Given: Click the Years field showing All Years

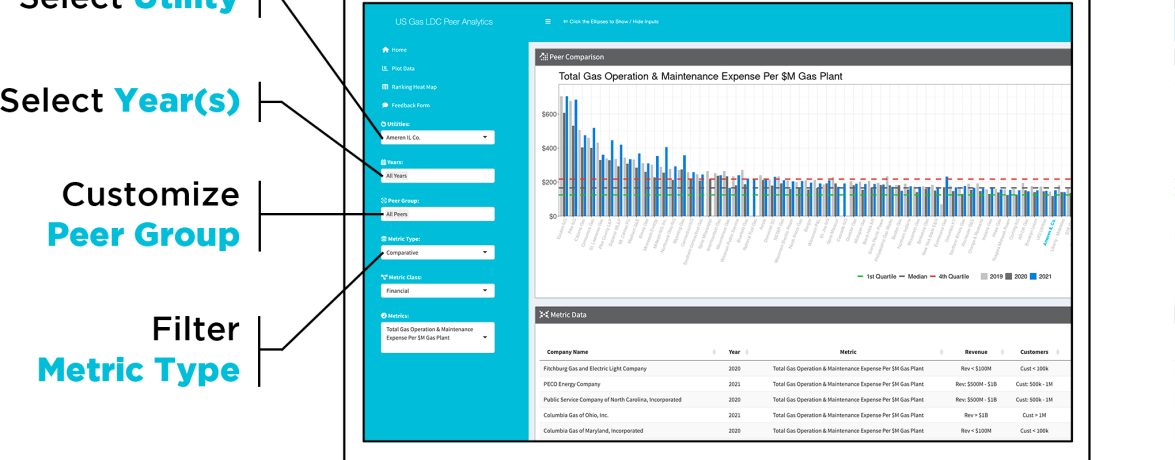Looking at the screenshot, I should point(438,176).
